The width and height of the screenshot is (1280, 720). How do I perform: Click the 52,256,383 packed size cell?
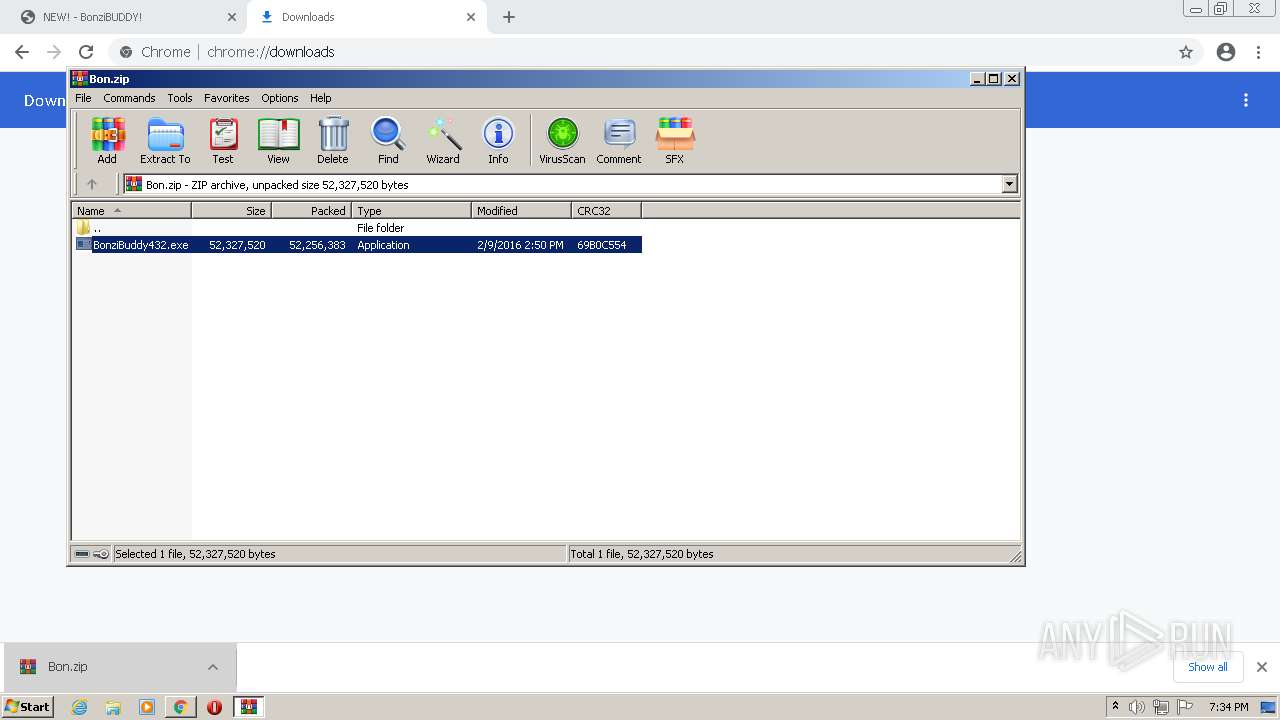317,245
